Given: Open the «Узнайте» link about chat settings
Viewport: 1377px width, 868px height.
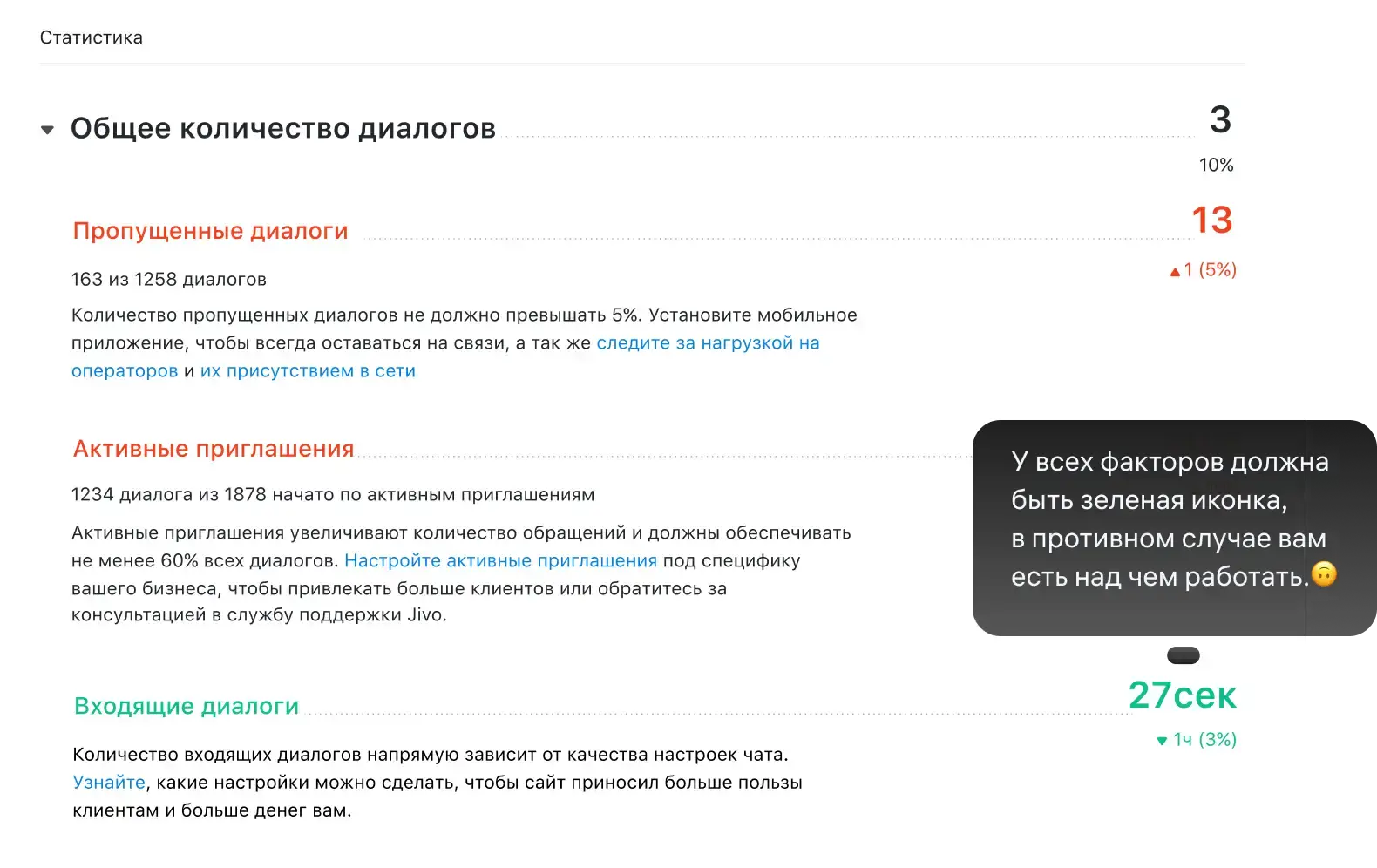Looking at the screenshot, I should tap(108, 782).
